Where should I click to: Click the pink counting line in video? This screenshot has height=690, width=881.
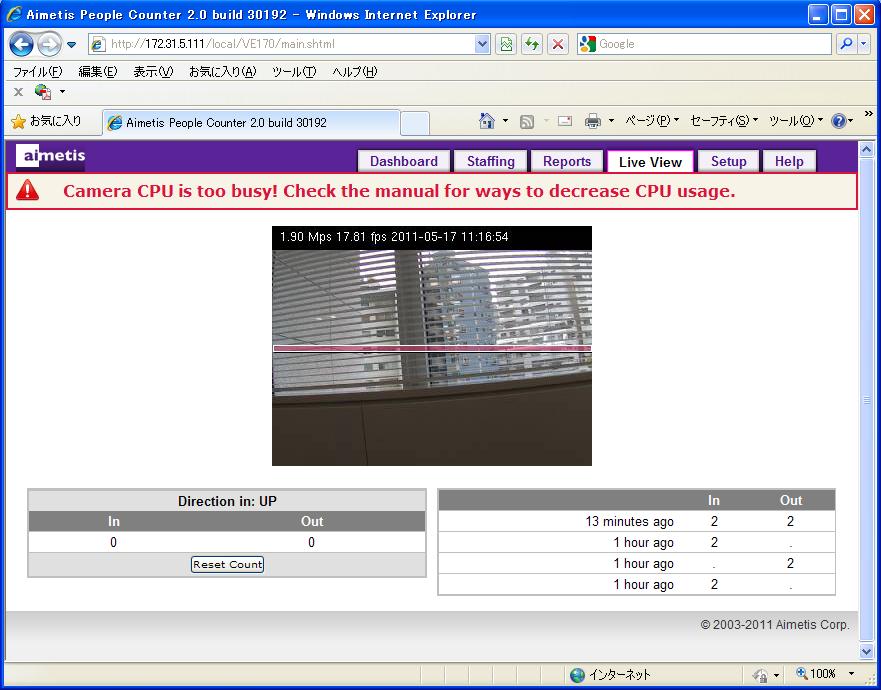point(432,348)
